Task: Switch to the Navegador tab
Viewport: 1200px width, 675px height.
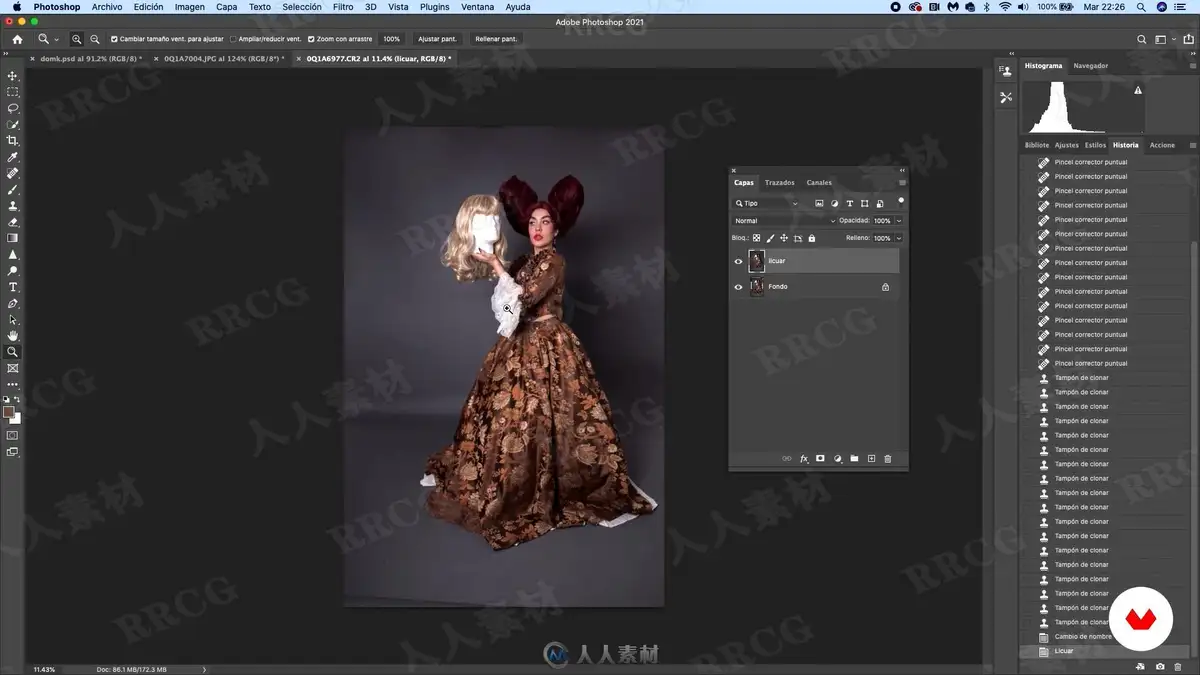Action: pos(1091,66)
